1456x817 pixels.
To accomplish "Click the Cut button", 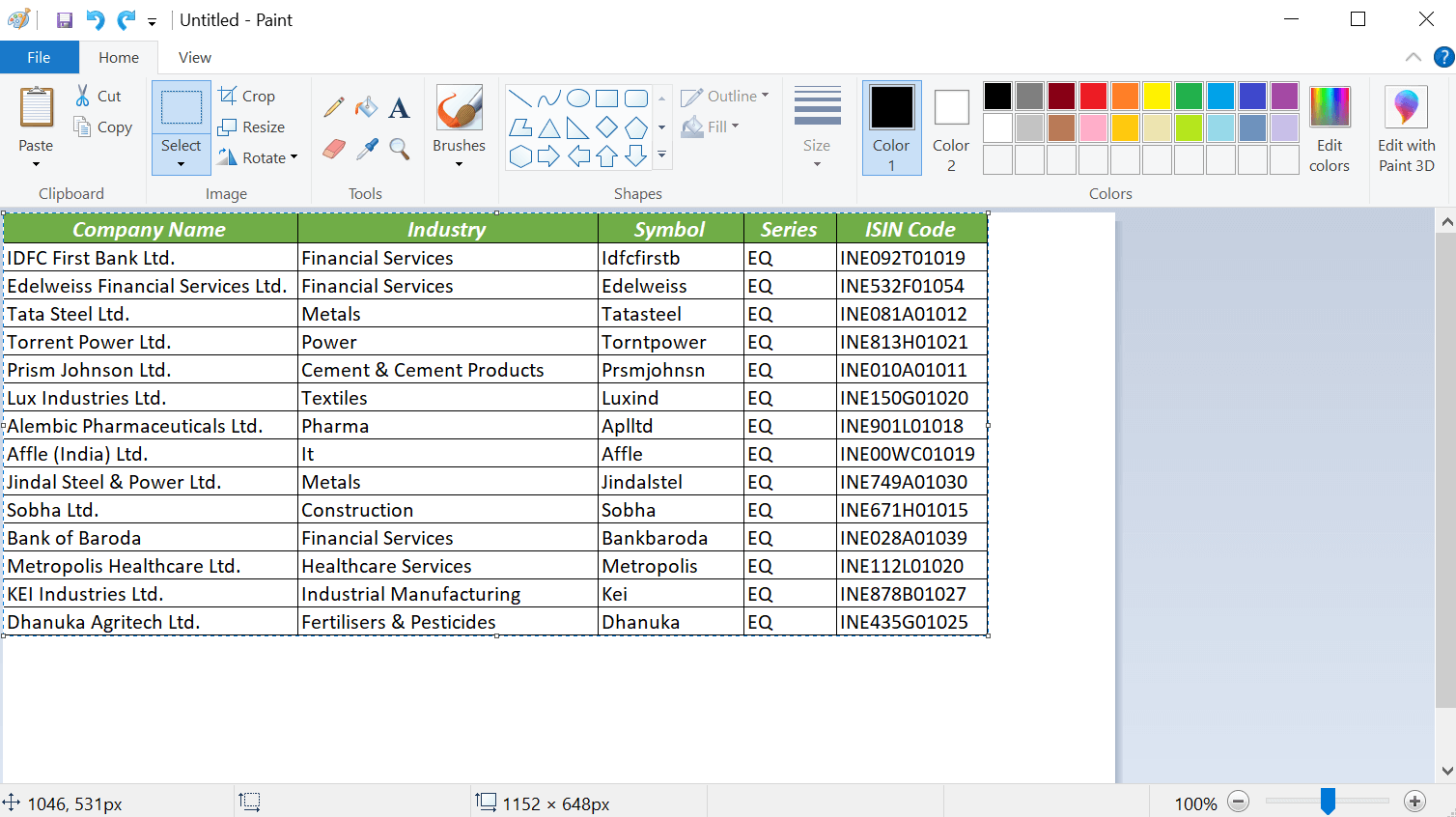I will 98,96.
